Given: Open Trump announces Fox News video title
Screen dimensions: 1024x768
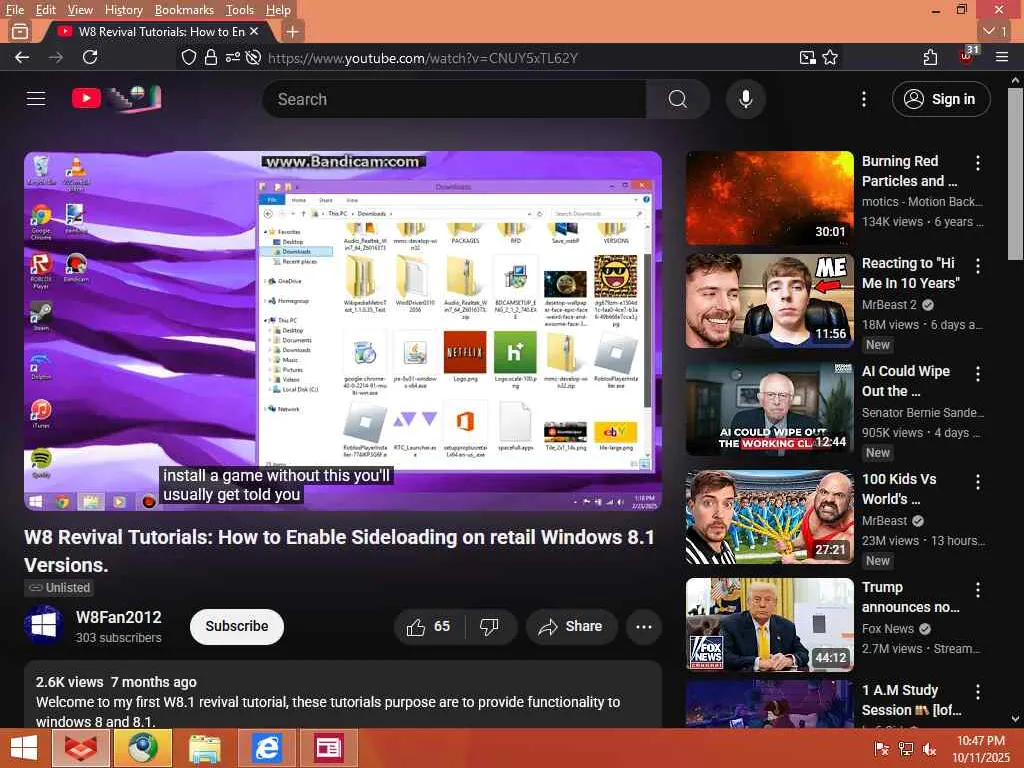Looking at the screenshot, I should tap(910, 597).
